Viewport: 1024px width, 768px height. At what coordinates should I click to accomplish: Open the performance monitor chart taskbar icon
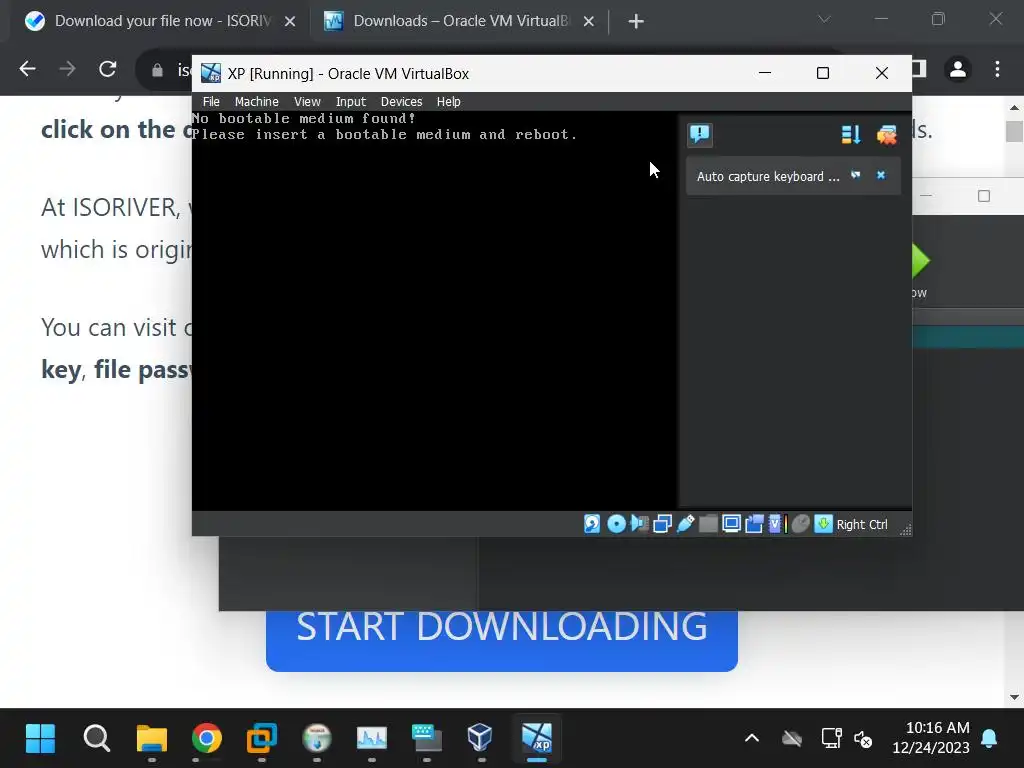[372, 738]
